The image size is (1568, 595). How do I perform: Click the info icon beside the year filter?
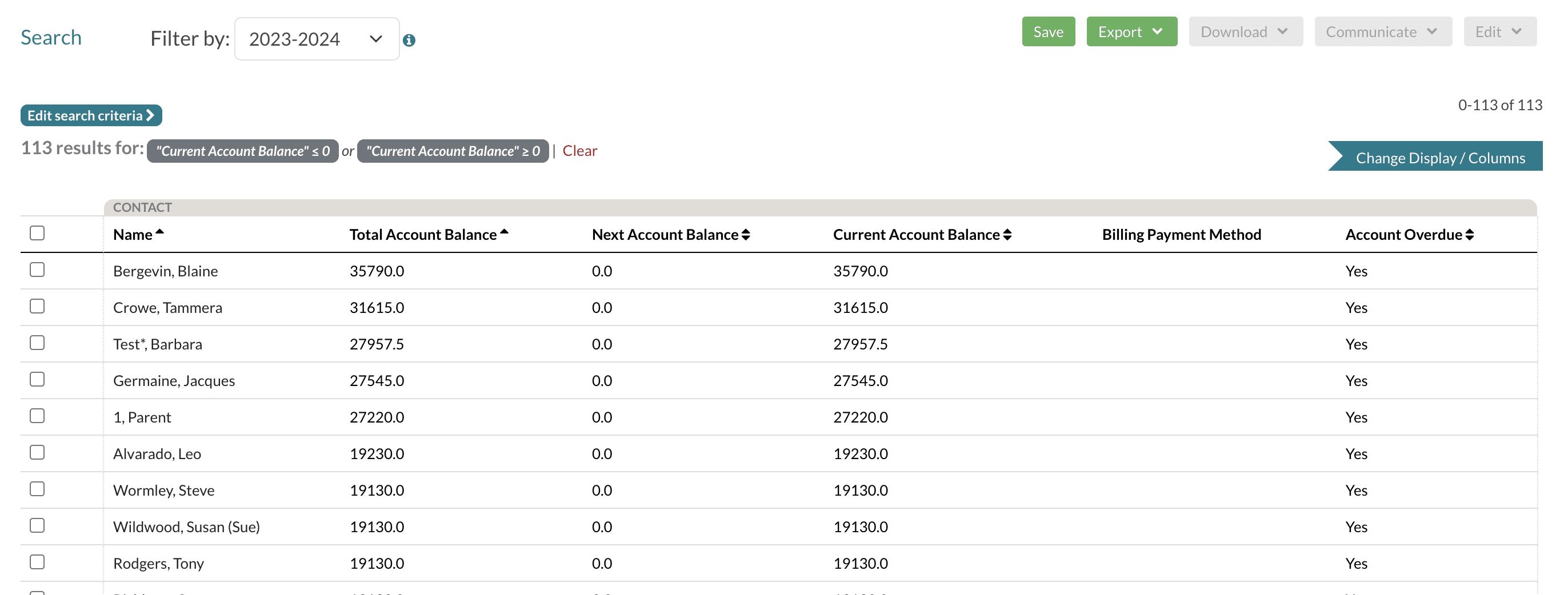coord(409,40)
